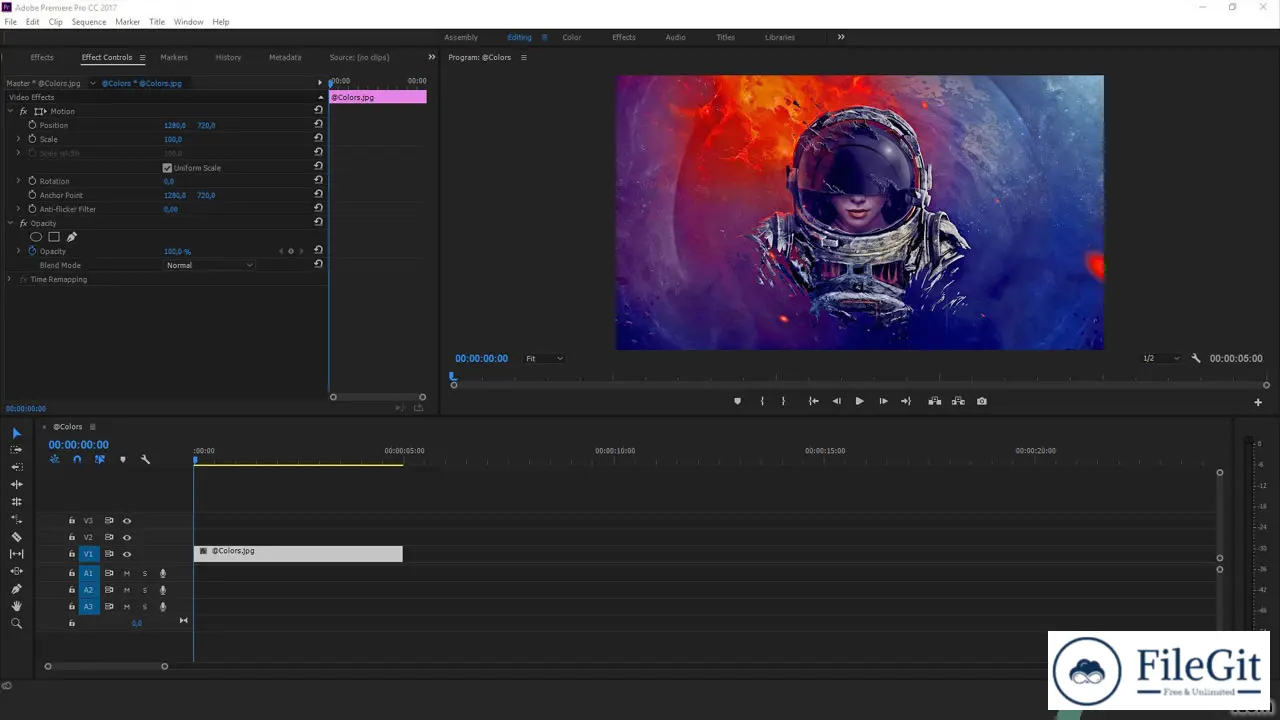Screen dimensions: 1280x720
Task: Mute audio track A1
Action: [x=126, y=574]
